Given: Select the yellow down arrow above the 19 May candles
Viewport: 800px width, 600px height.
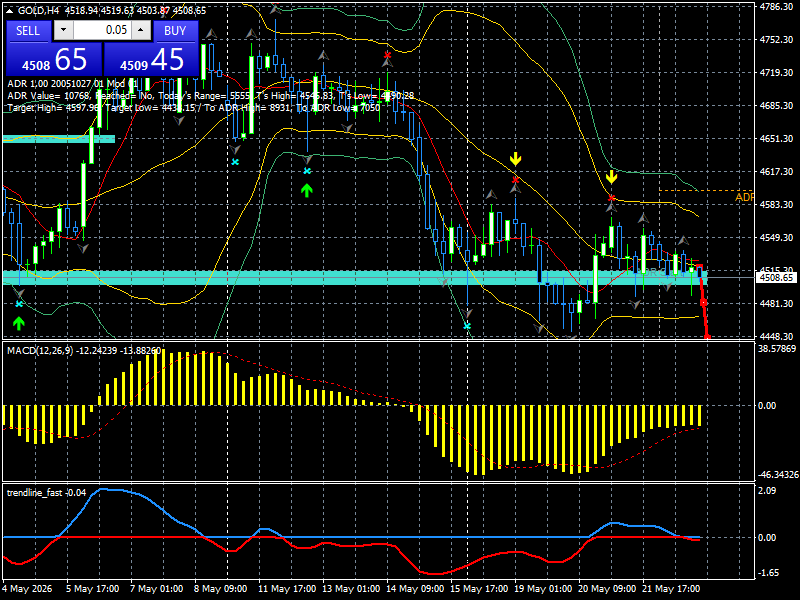Looking at the screenshot, I should (x=516, y=159).
